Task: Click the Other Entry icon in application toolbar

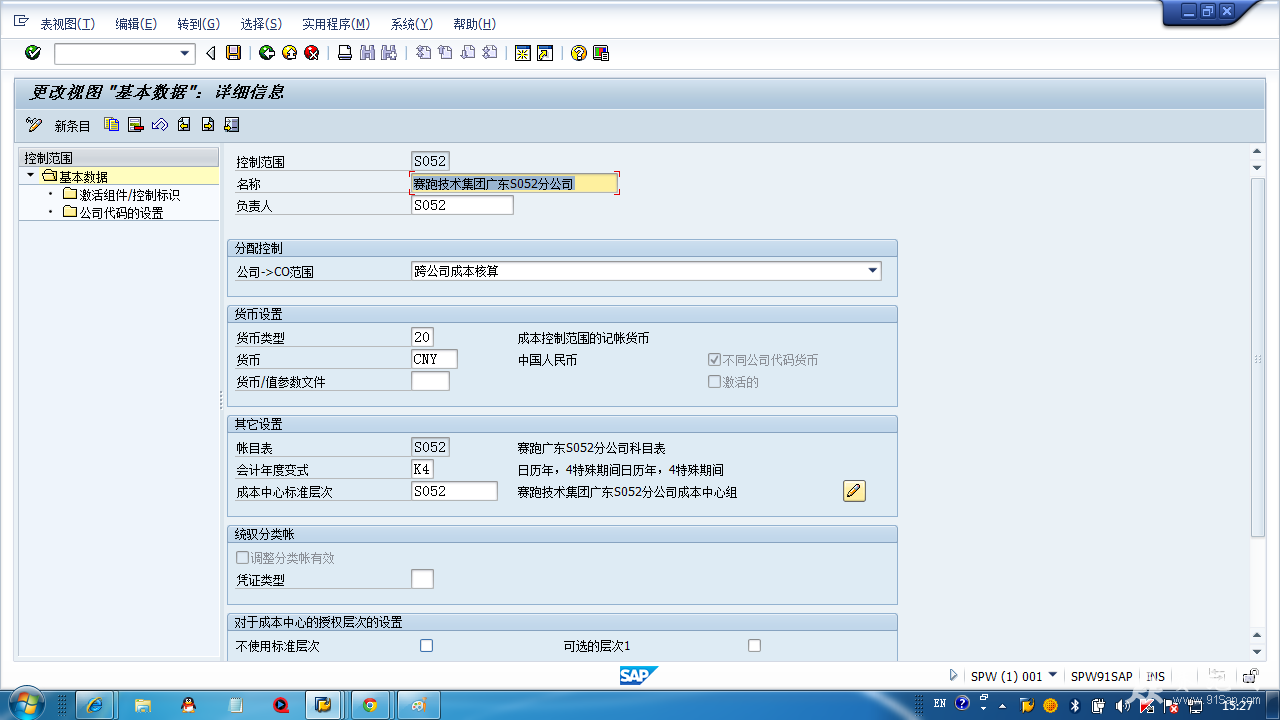Action: pyautogui.click(x=232, y=125)
